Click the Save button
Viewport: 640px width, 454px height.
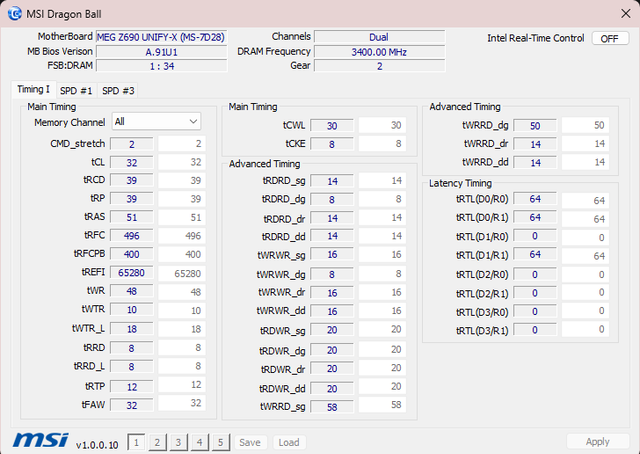pyautogui.click(x=250, y=442)
